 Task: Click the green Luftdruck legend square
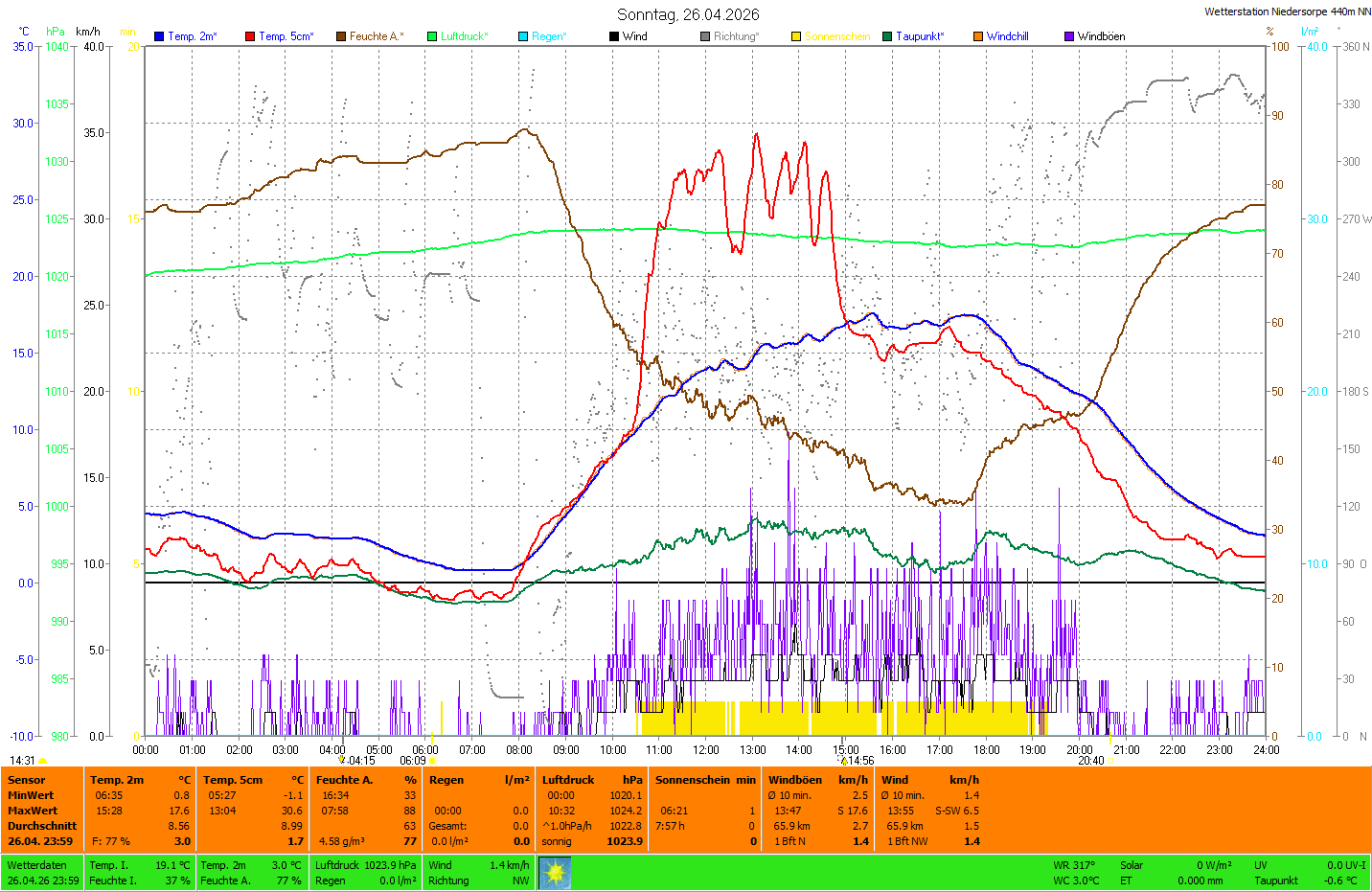pos(432,36)
